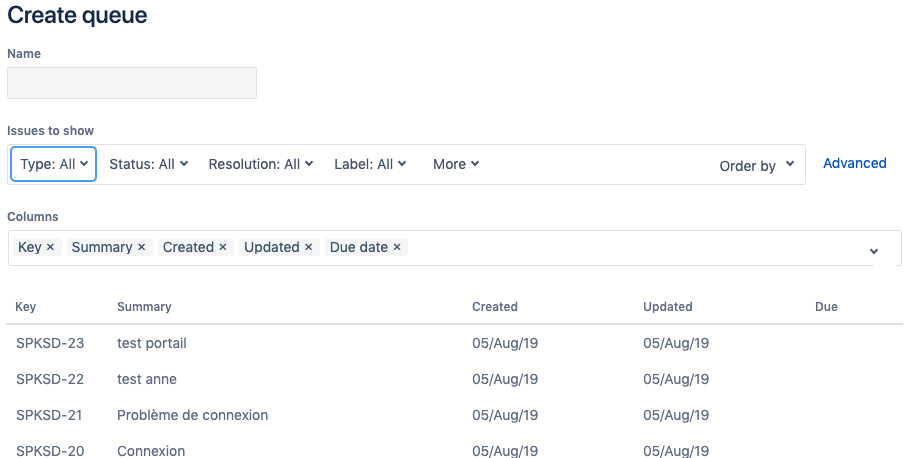920x458 pixels.
Task: Remove the Created column tag
Action: coord(222,247)
